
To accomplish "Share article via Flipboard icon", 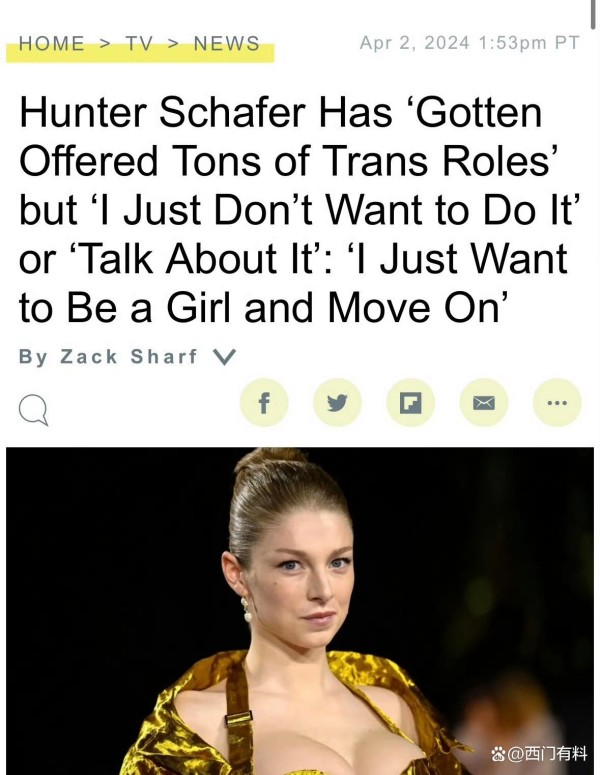I will [410, 403].
